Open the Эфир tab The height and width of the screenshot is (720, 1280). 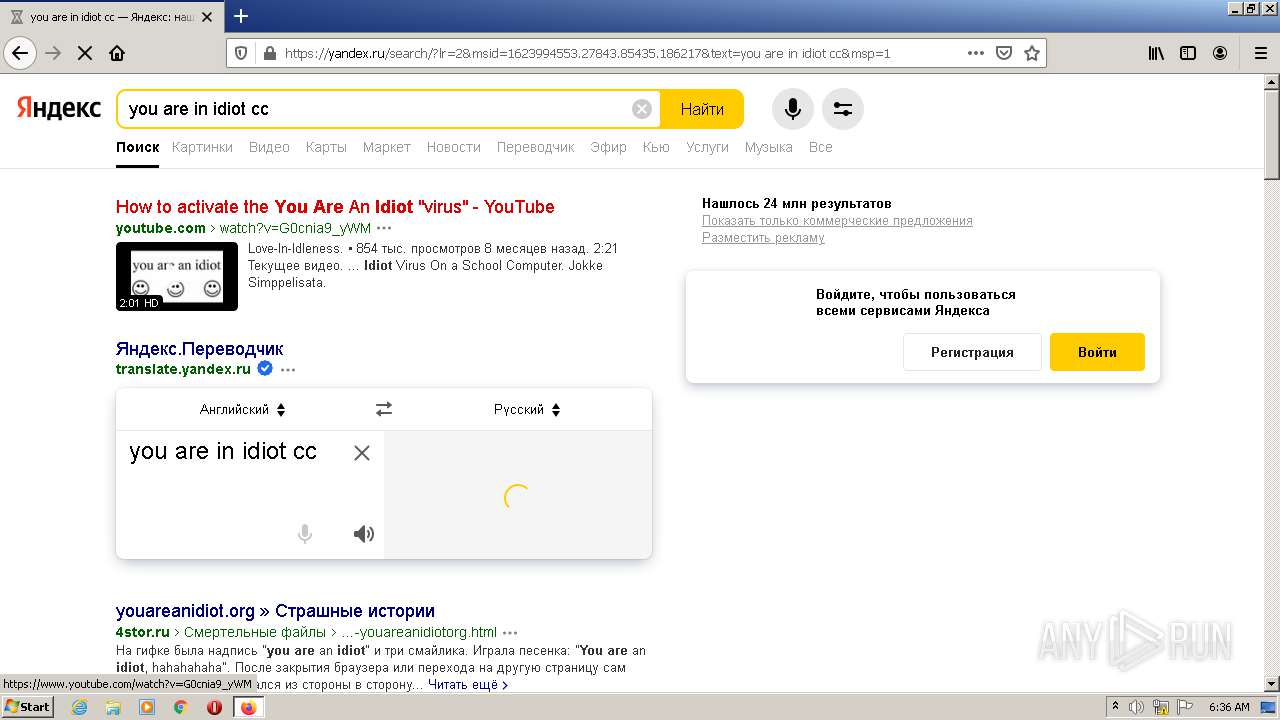pyautogui.click(x=608, y=147)
